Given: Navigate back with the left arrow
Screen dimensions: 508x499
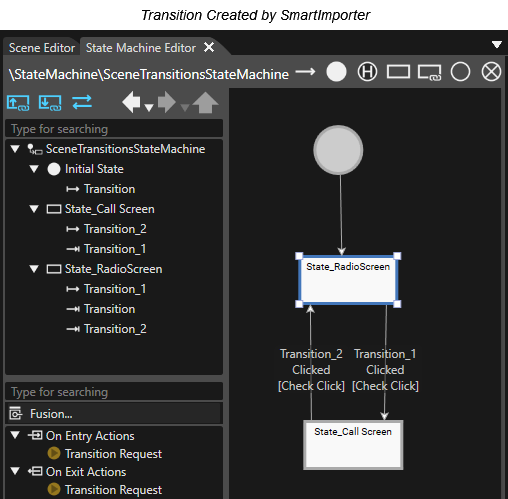Looking at the screenshot, I should [131, 102].
